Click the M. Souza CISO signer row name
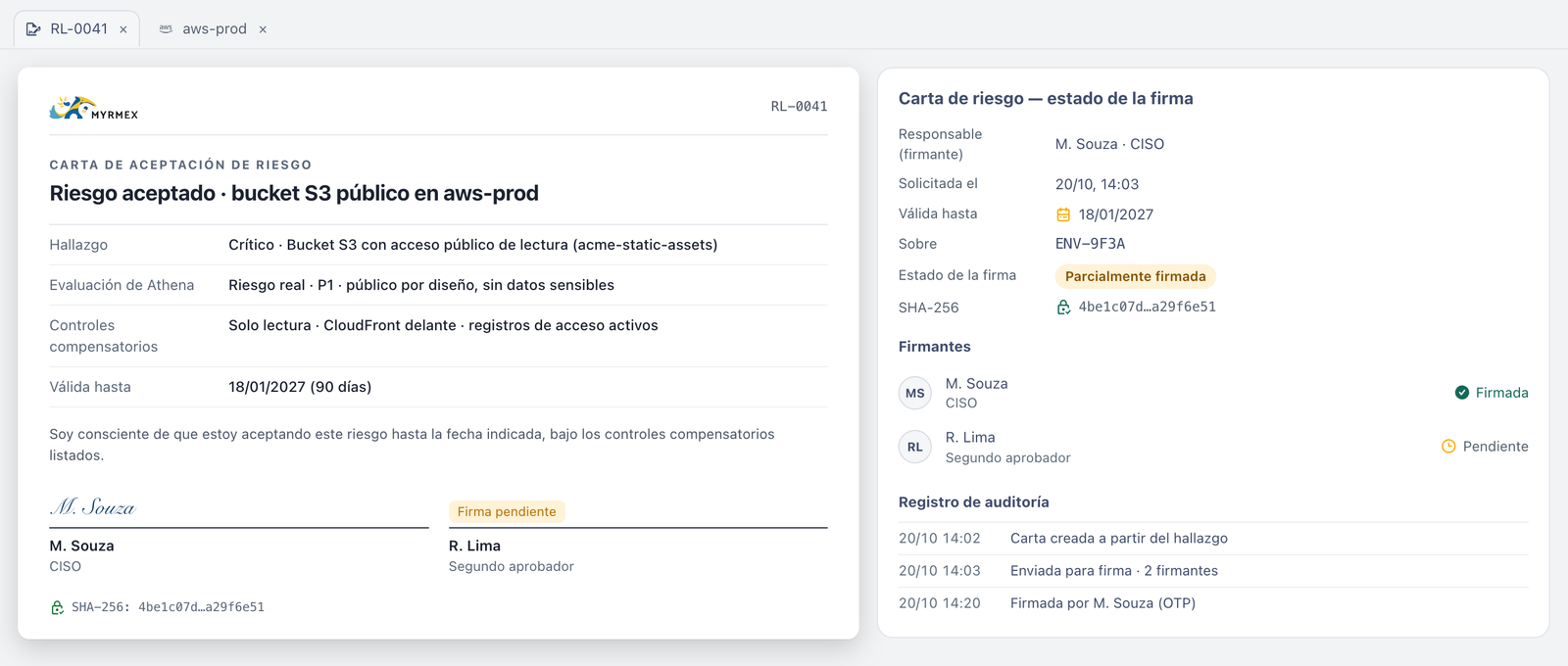Viewport: 1568px width, 666px height. pyautogui.click(x=976, y=384)
